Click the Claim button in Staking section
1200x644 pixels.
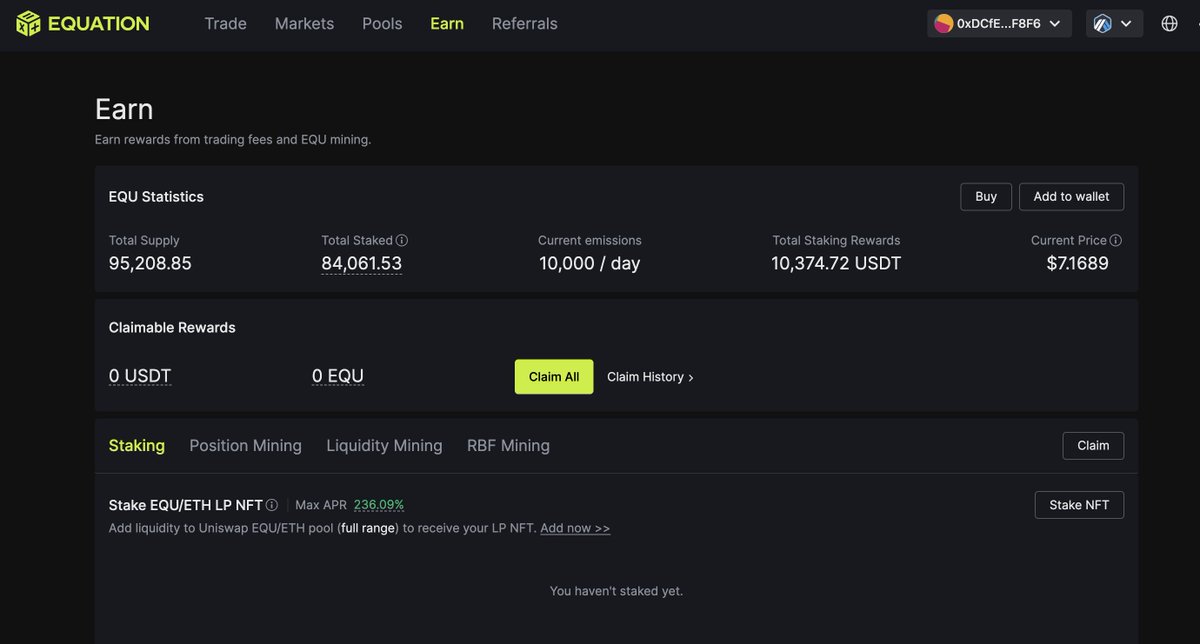1093,446
